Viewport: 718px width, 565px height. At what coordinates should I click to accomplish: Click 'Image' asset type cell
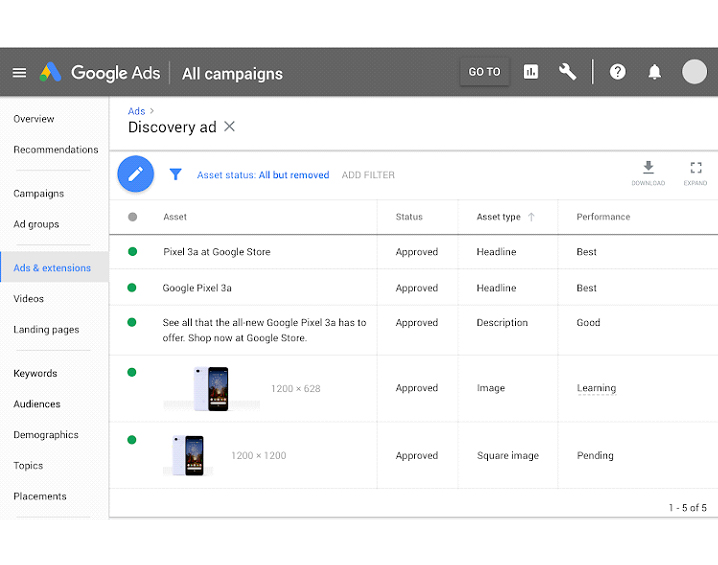(490, 388)
